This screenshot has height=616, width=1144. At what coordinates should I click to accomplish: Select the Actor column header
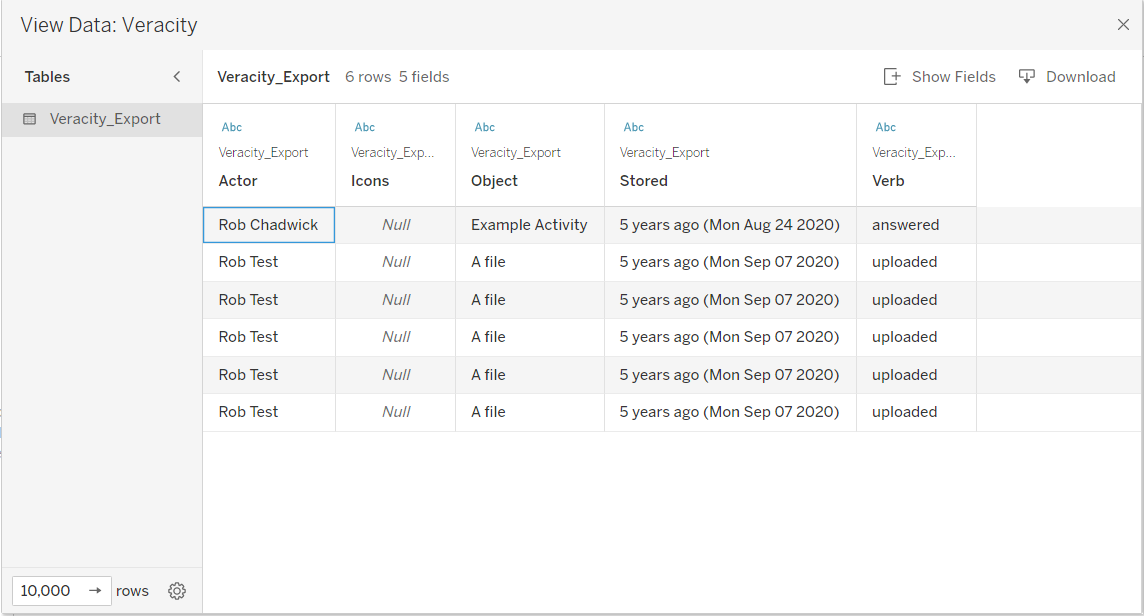(x=238, y=181)
